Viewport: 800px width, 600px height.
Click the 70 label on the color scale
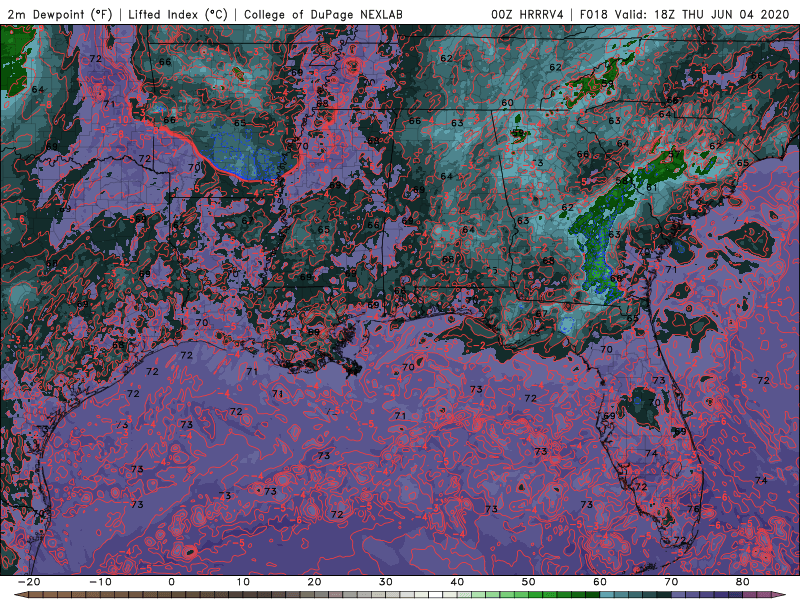(671, 582)
